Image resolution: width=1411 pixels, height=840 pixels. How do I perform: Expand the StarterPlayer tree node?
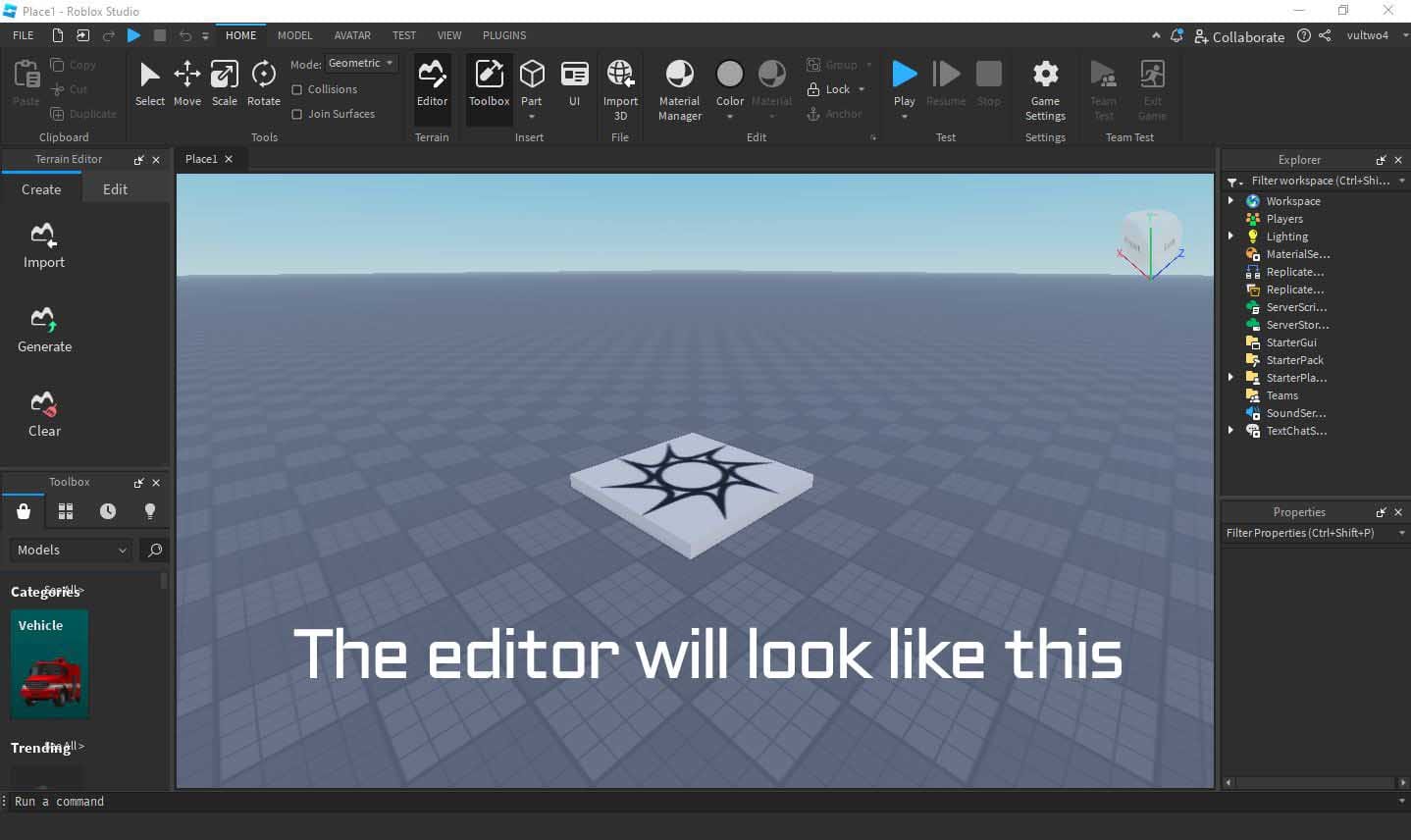click(1230, 378)
